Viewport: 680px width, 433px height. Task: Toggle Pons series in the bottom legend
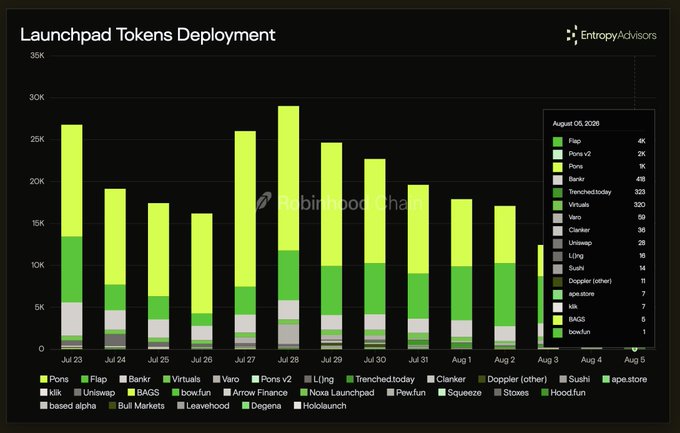pyautogui.click(x=54, y=379)
